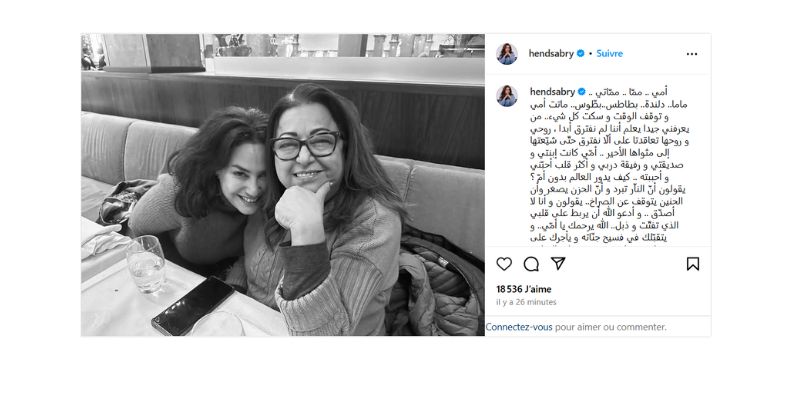Share post via paper plane icon
The image size is (800, 400).
[x=558, y=263]
